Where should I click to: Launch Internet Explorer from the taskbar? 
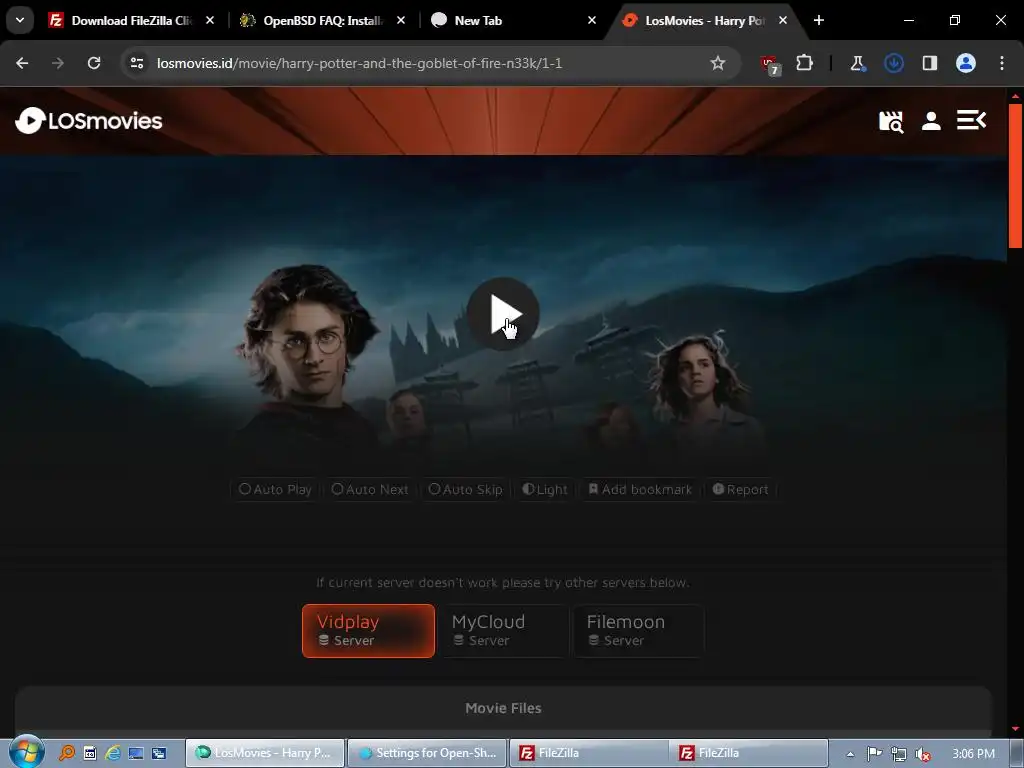click(113, 753)
